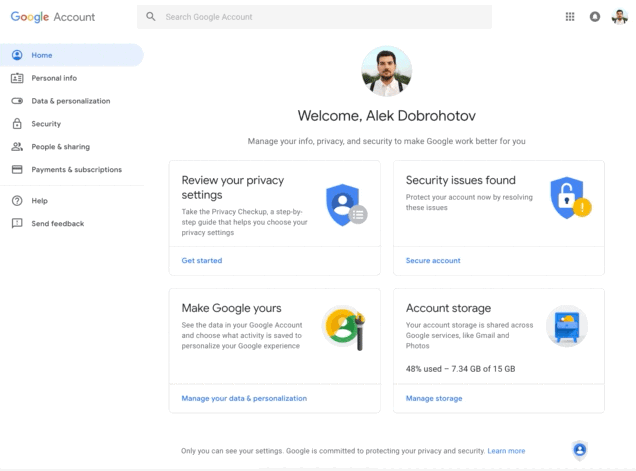Image resolution: width=636 pixels, height=471 pixels.
Task: Click the Security padlock icon
Action: click(x=17, y=123)
